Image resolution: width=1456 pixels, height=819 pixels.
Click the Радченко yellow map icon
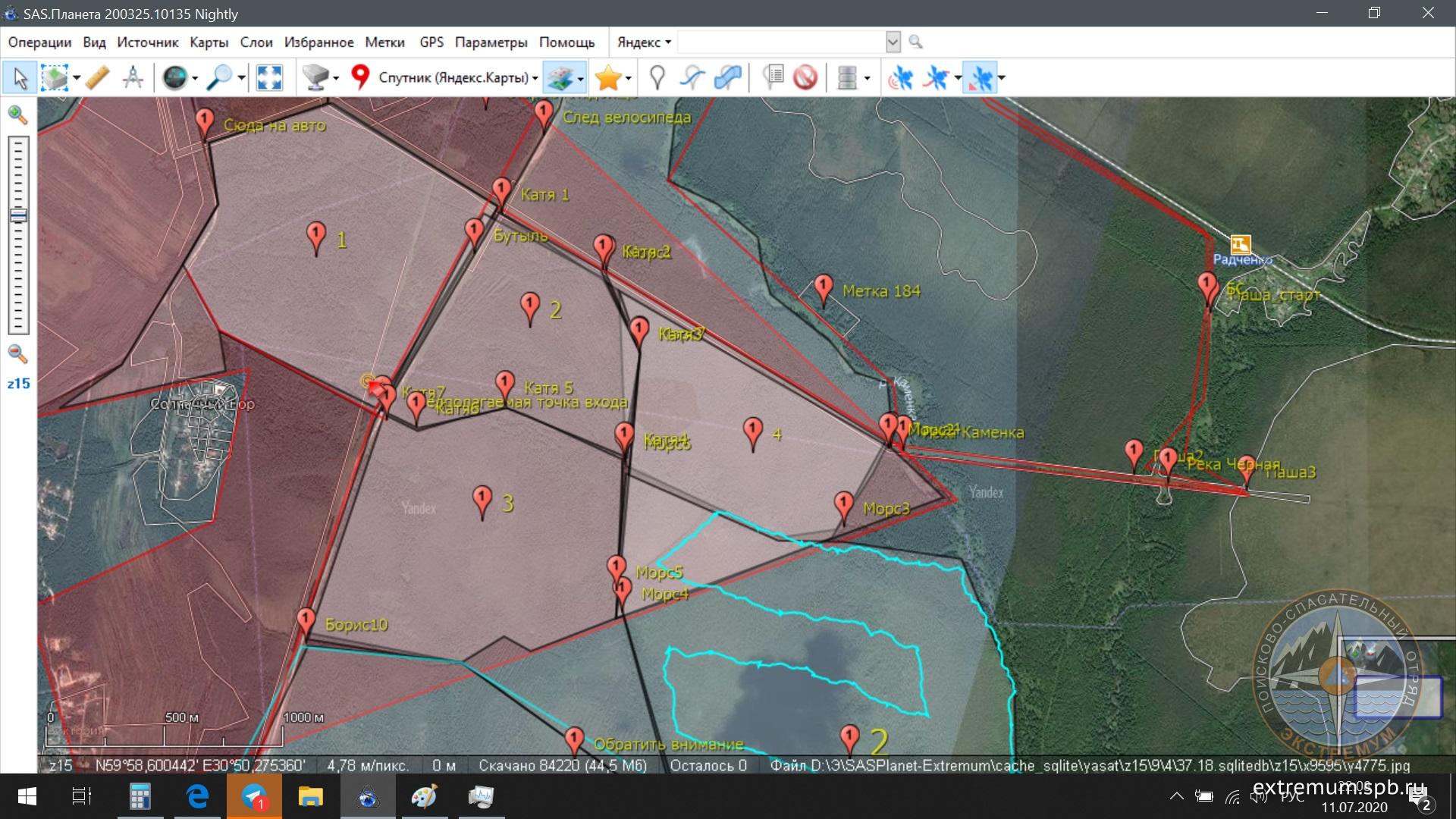1240,244
